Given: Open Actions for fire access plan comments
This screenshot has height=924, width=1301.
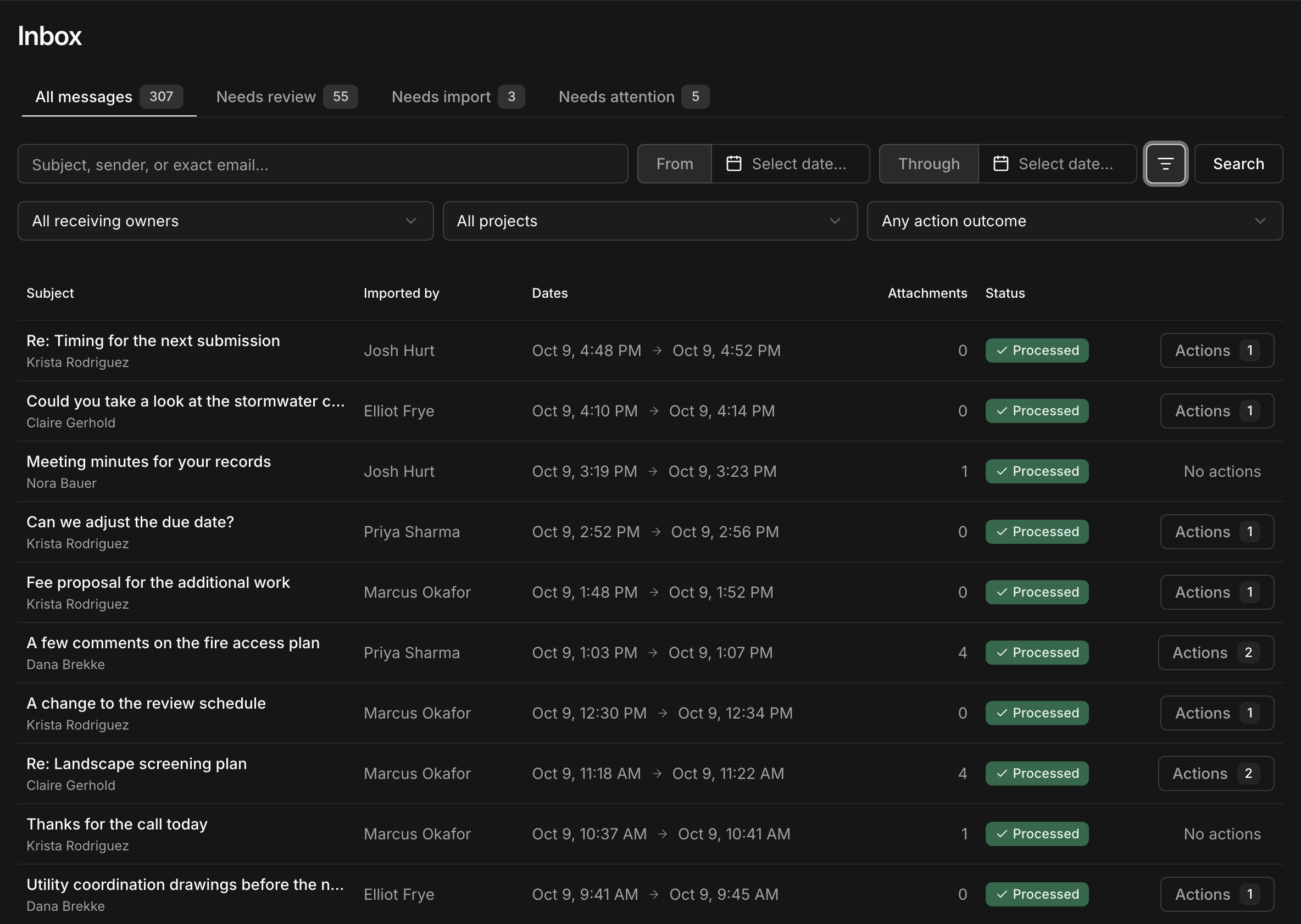Looking at the screenshot, I should point(1216,653).
